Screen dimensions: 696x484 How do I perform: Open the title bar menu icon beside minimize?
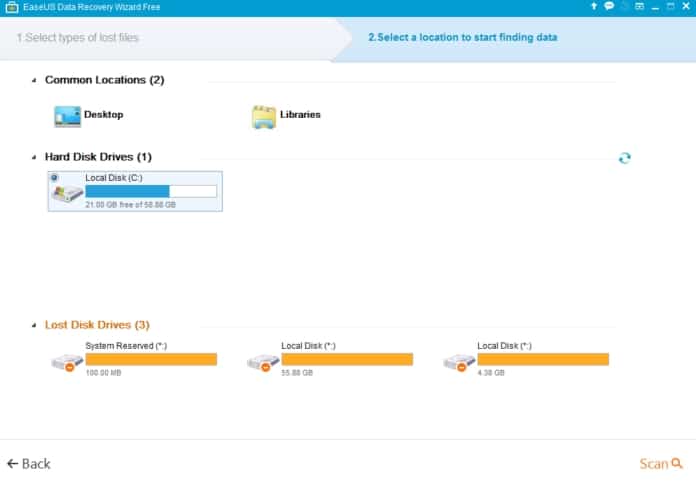coord(639,6)
